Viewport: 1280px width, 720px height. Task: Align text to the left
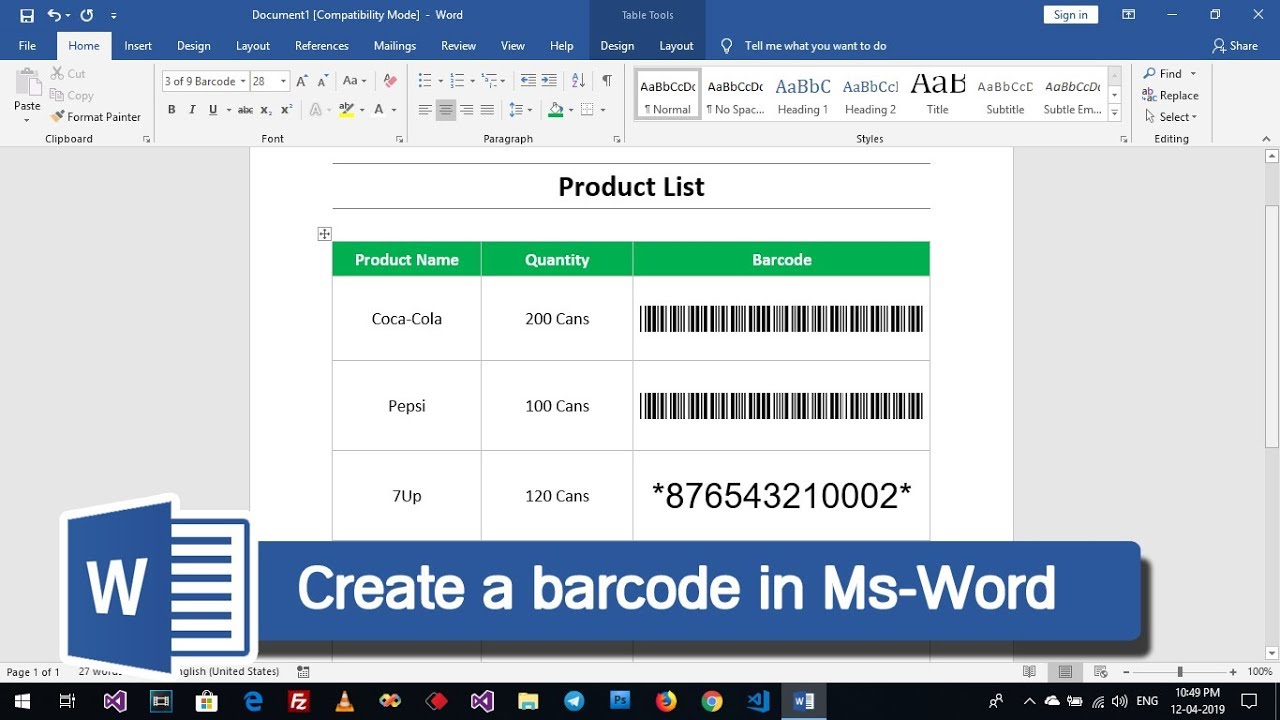click(425, 110)
